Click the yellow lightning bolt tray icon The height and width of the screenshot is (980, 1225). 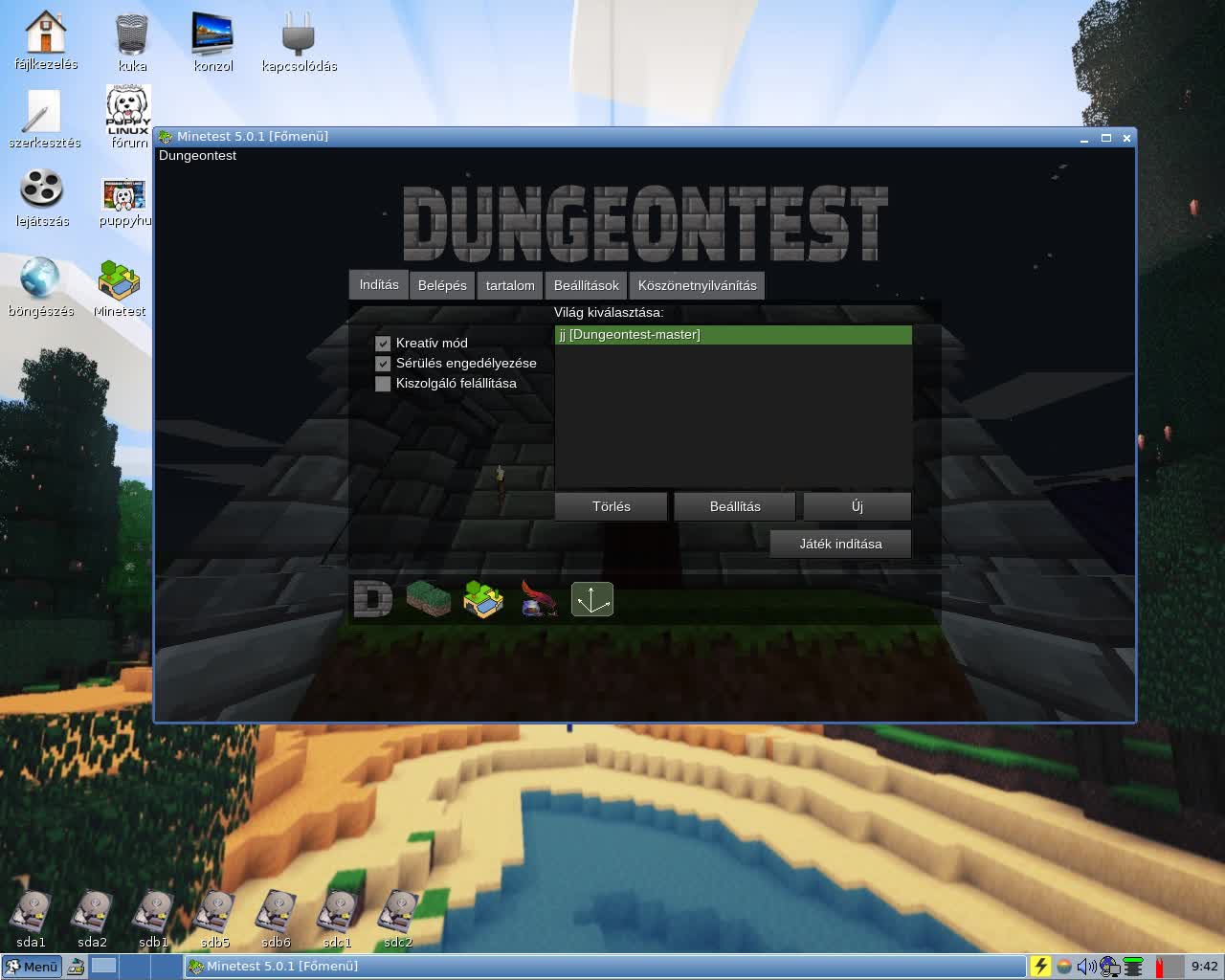click(1041, 967)
